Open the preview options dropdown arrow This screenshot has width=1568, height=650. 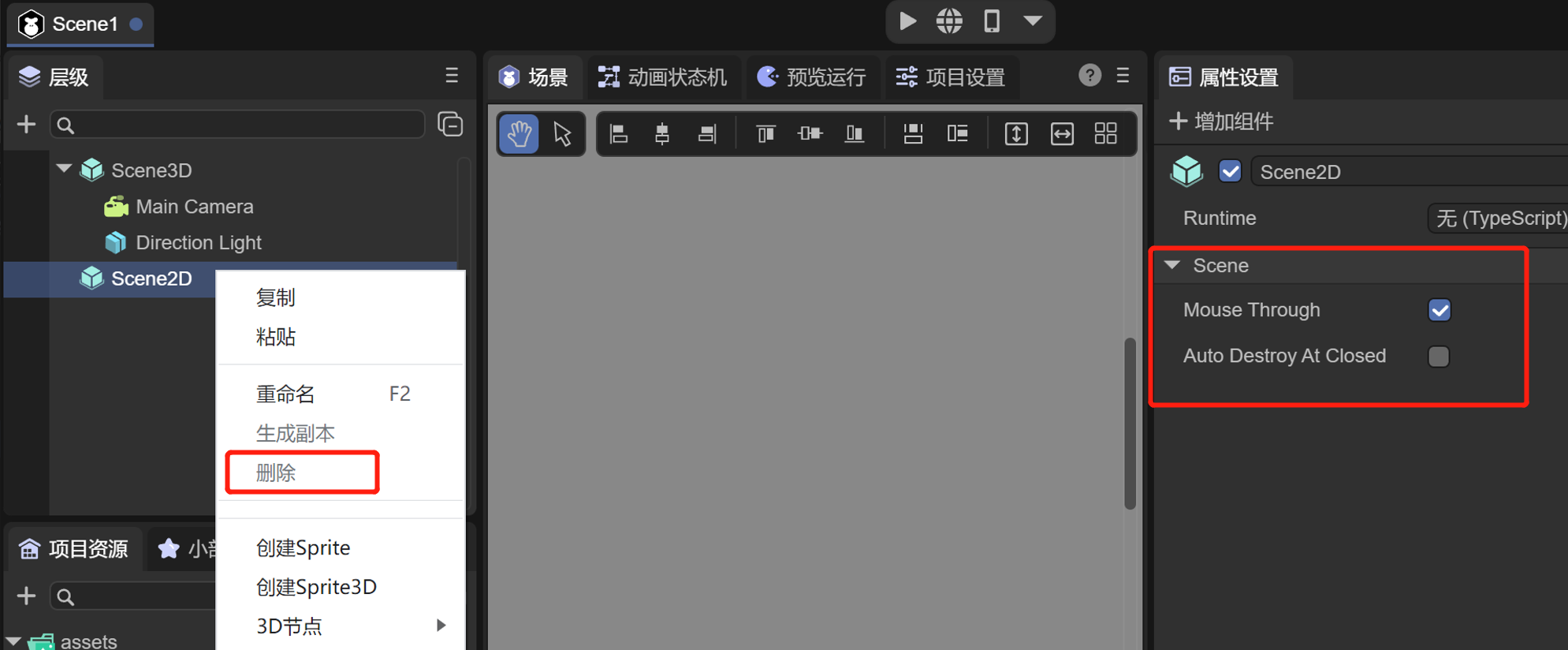1033,21
